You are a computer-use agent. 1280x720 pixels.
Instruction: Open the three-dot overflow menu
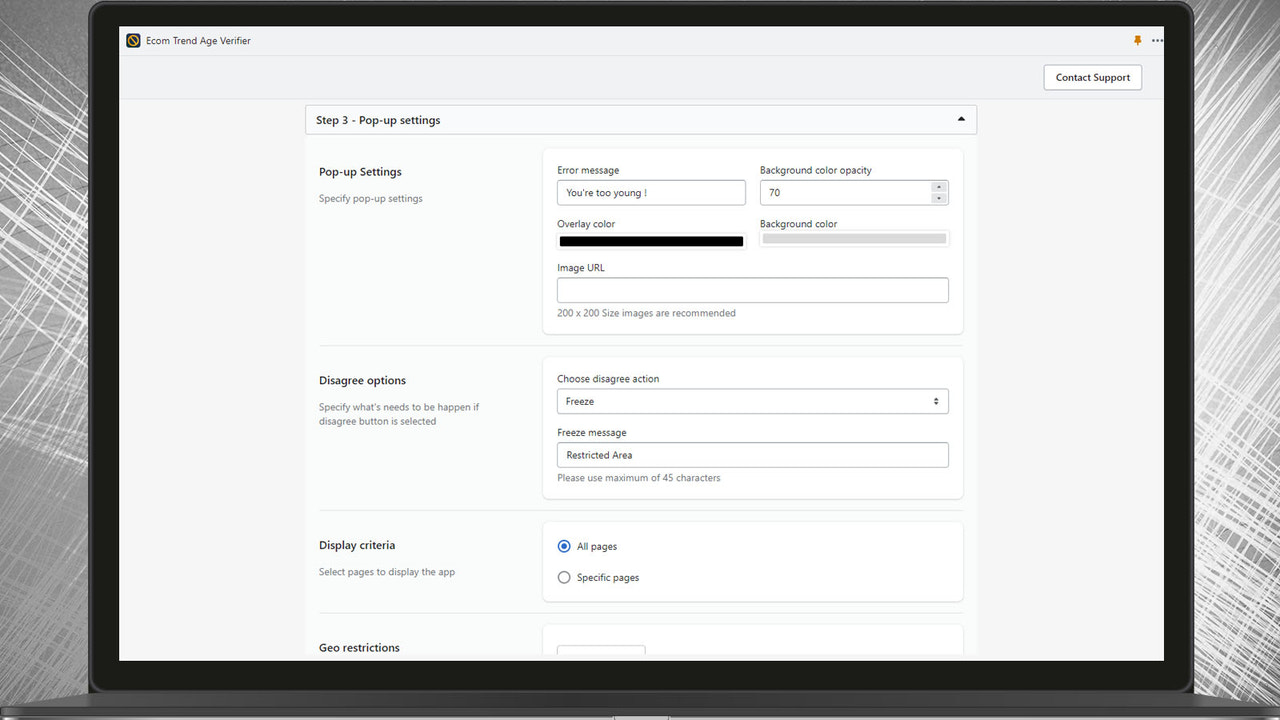1157,40
